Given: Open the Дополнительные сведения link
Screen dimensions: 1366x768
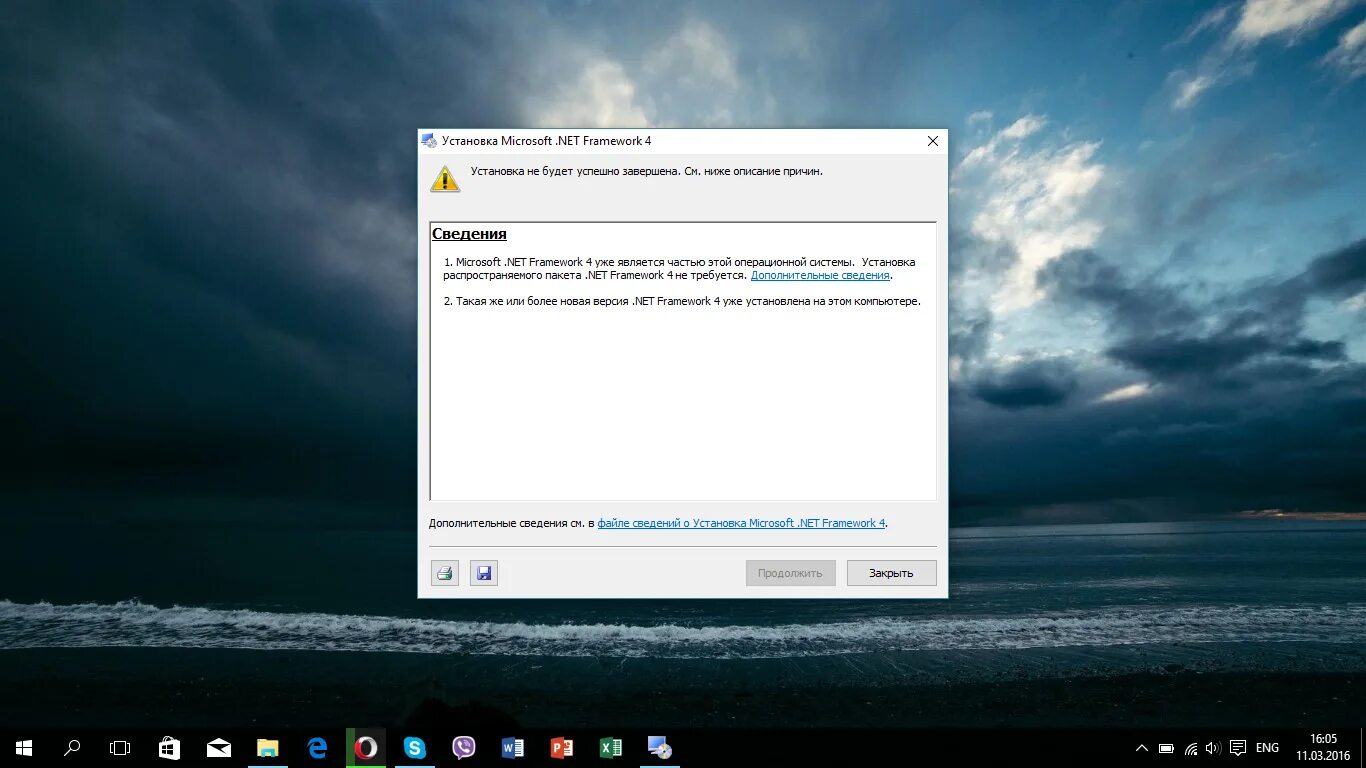Looking at the screenshot, I should click(x=820, y=275).
